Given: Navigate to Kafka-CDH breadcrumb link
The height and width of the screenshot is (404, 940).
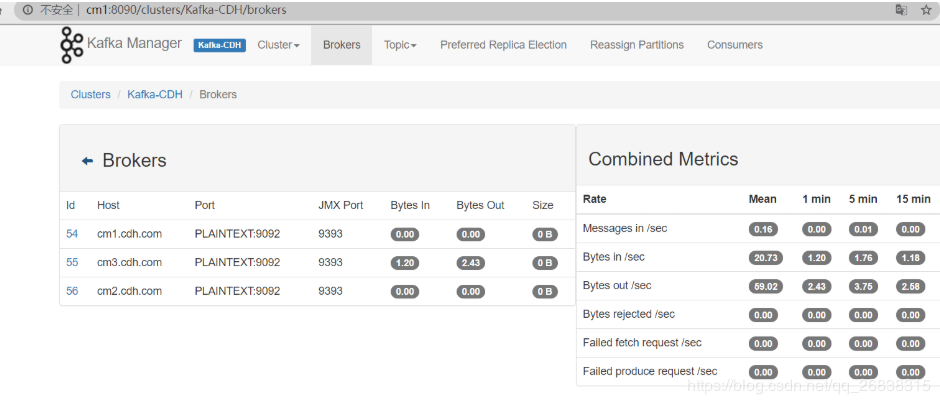Looking at the screenshot, I should click(x=154, y=94).
